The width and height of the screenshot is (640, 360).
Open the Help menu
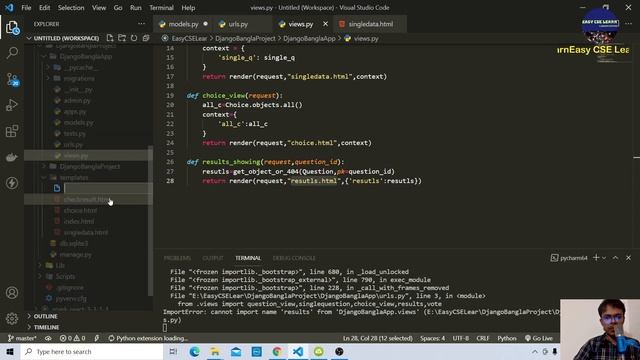pos(188,8)
